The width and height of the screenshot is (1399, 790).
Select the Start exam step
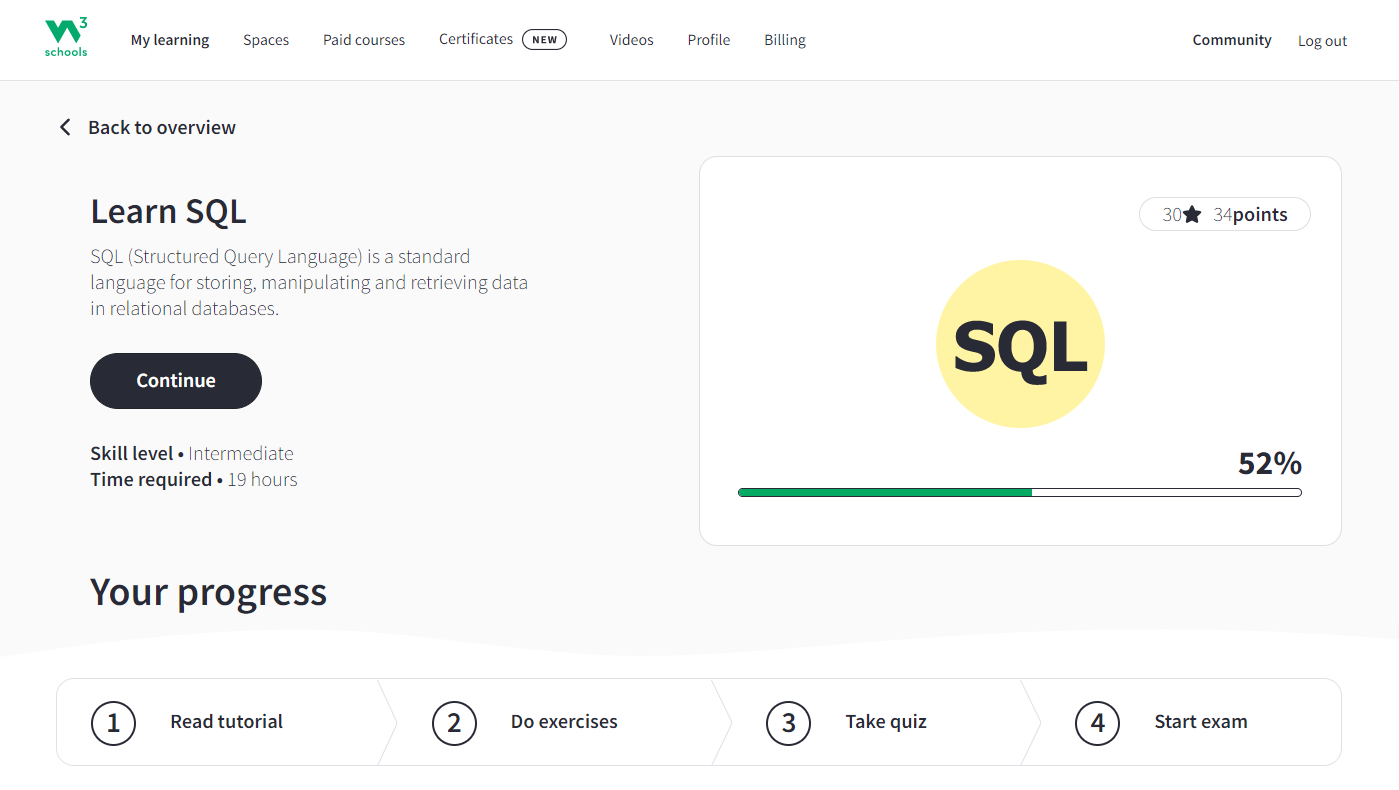click(1200, 722)
